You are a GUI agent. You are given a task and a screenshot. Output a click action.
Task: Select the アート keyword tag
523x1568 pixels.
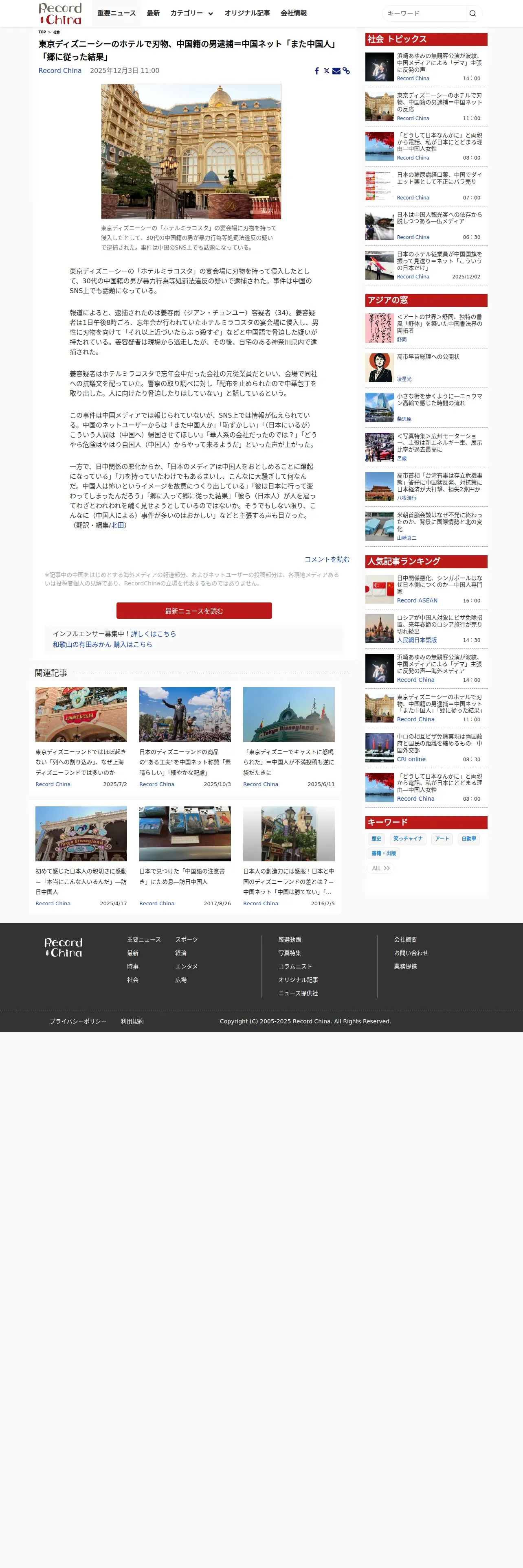pos(442,839)
